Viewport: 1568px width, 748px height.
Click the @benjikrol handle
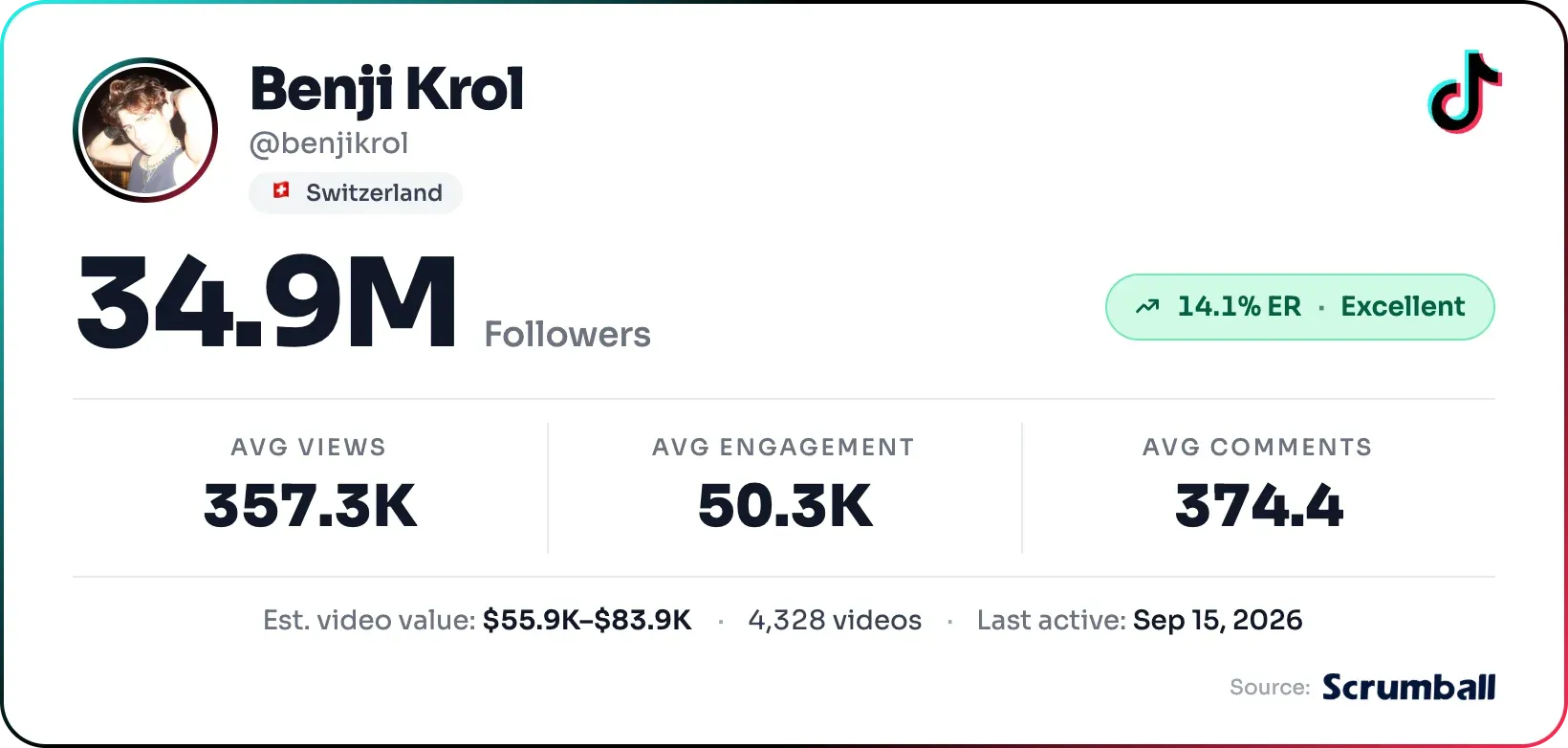point(329,143)
